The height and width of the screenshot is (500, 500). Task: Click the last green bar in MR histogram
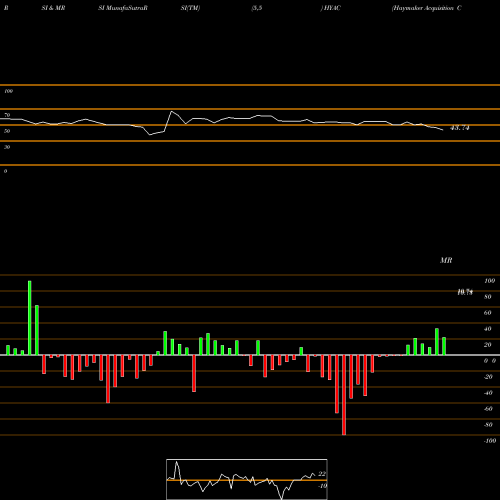(x=444, y=346)
